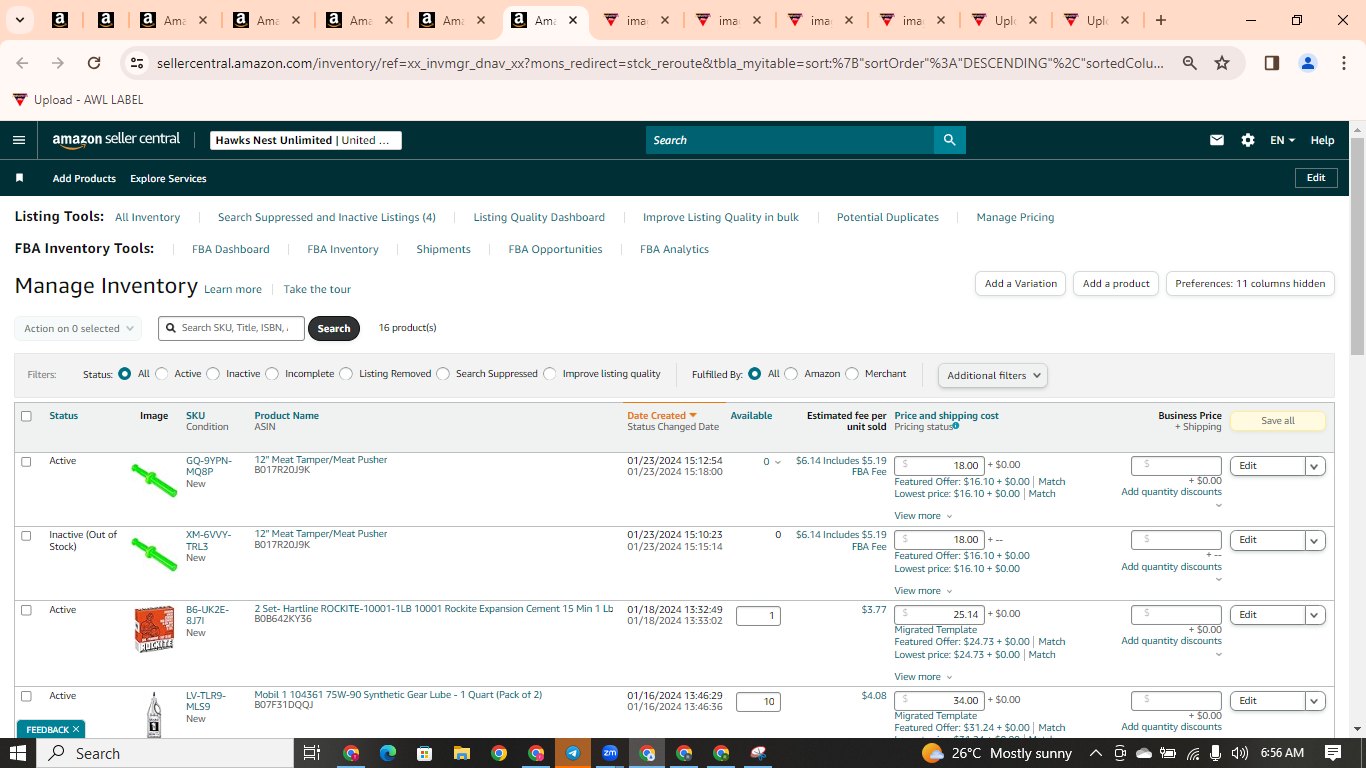Open the Manage Pricing link
The height and width of the screenshot is (768, 1366).
pos(1015,217)
